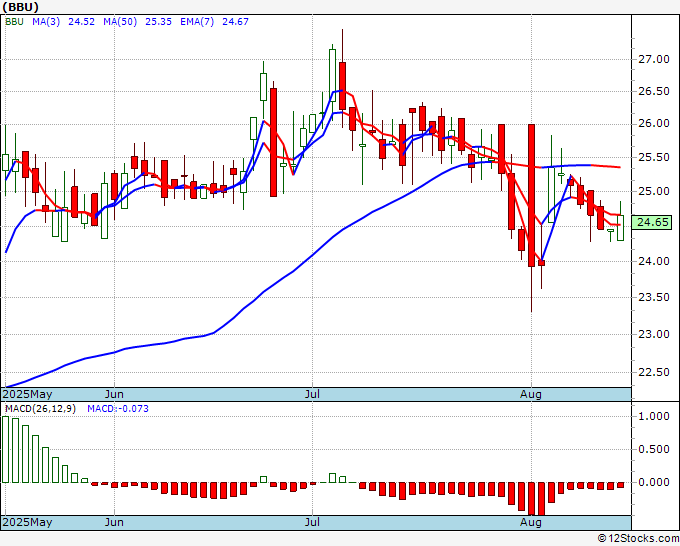Click the MACD(26,12,9) indicator label
Viewport: 680px width, 546px height.
tap(40, 409)
